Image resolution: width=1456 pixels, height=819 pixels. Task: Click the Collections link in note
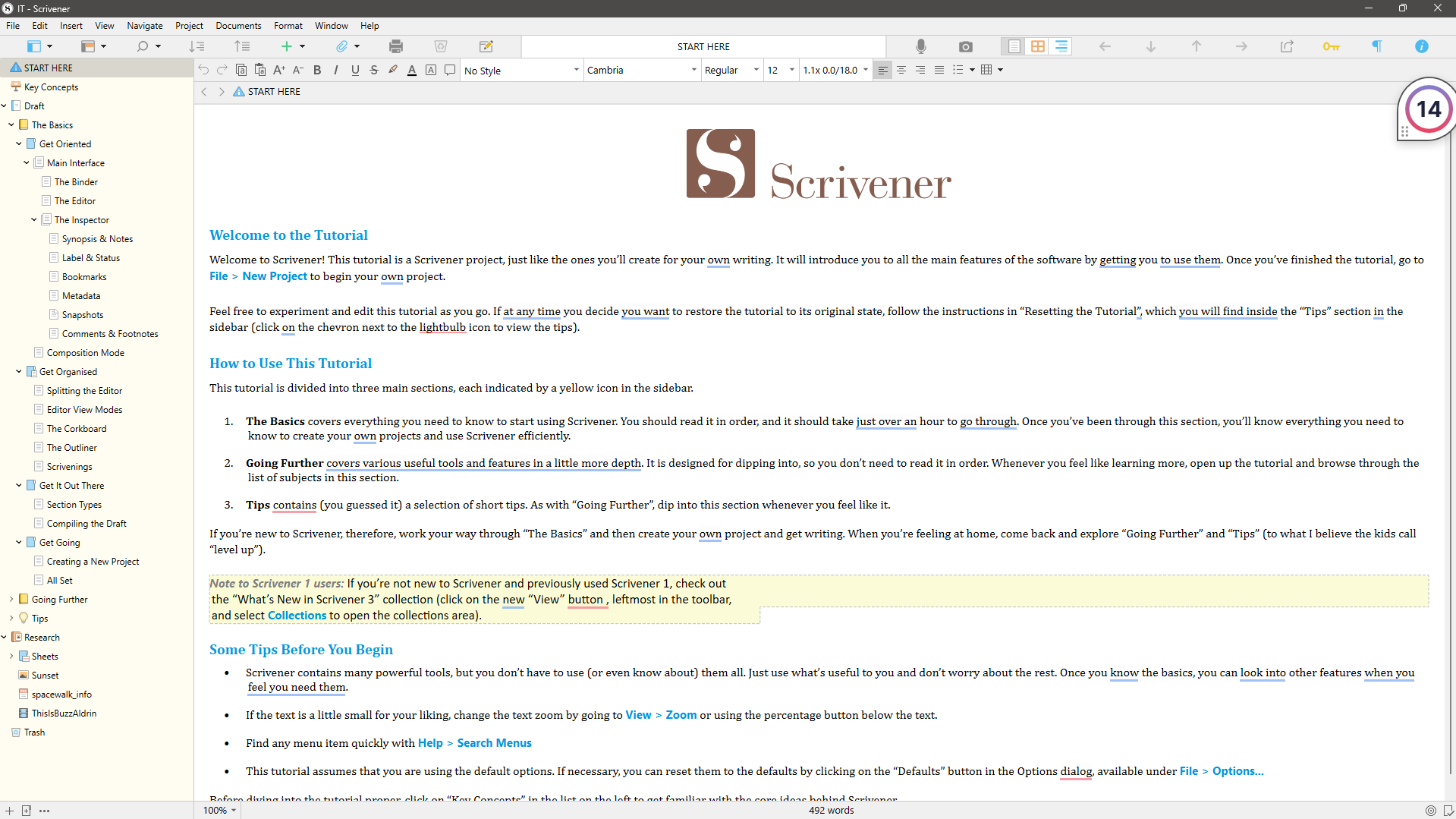pos(297,616)
